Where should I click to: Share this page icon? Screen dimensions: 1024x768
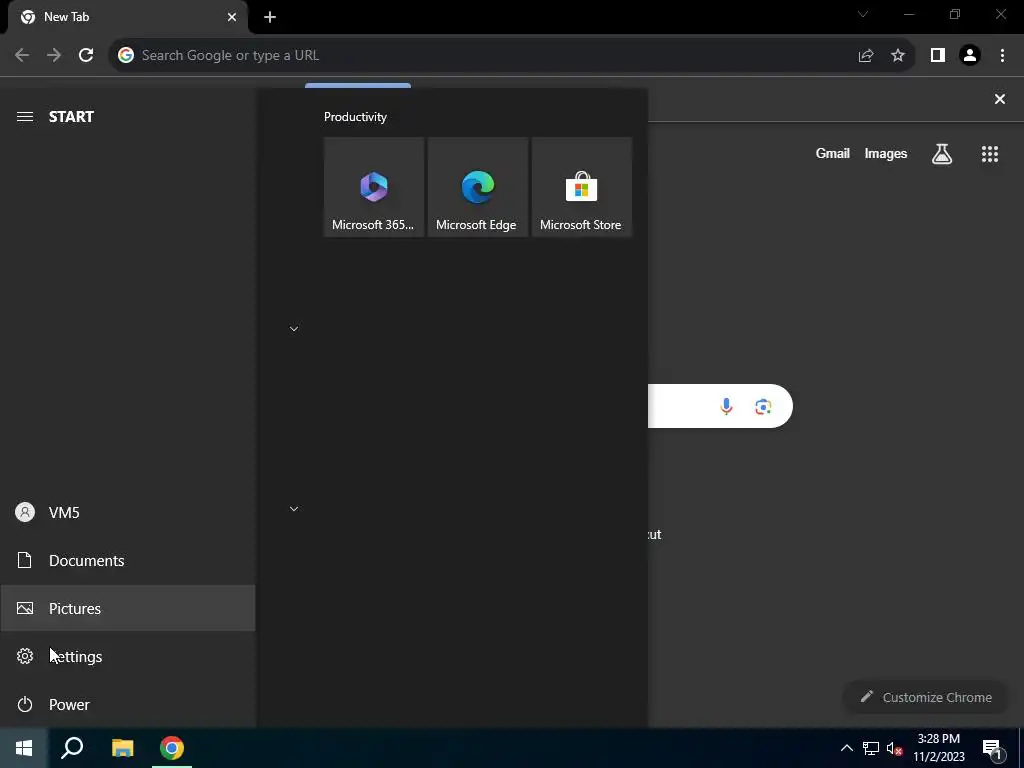coord(866,56)
